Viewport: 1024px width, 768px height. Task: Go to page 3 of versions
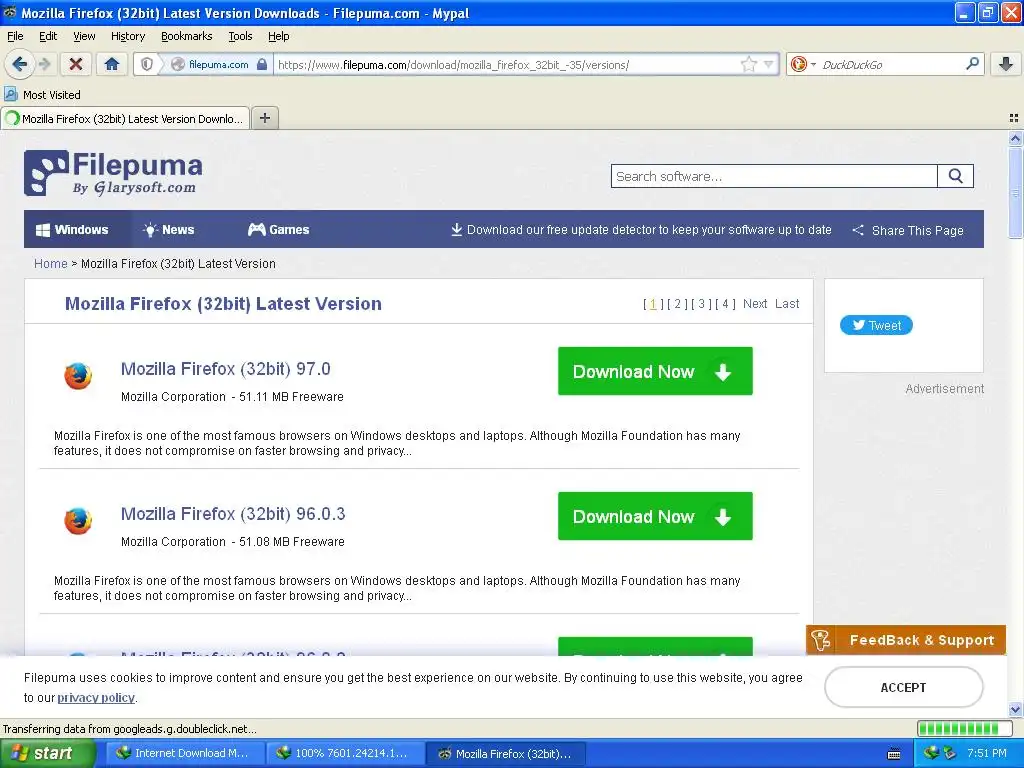[701, 304]
